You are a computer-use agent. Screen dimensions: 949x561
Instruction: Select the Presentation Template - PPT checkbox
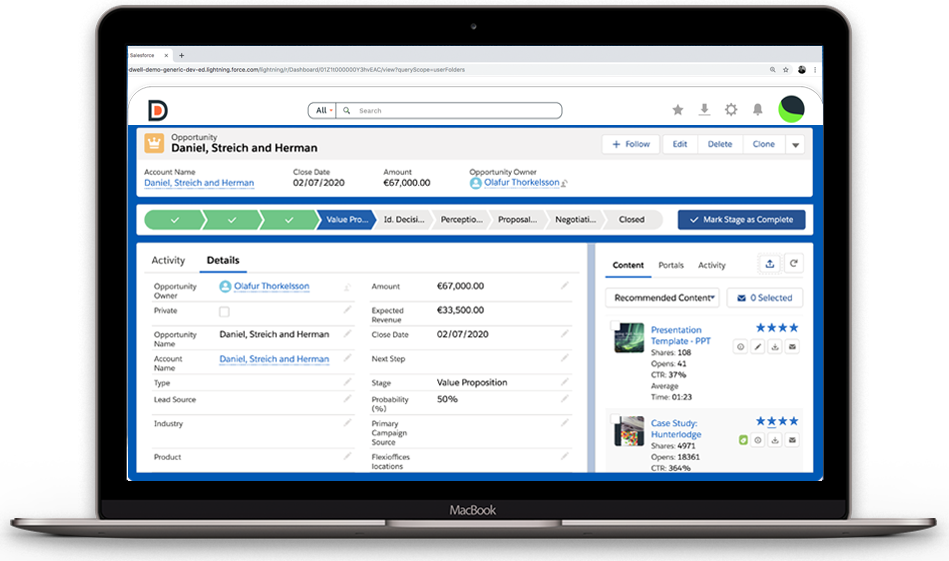614,326
